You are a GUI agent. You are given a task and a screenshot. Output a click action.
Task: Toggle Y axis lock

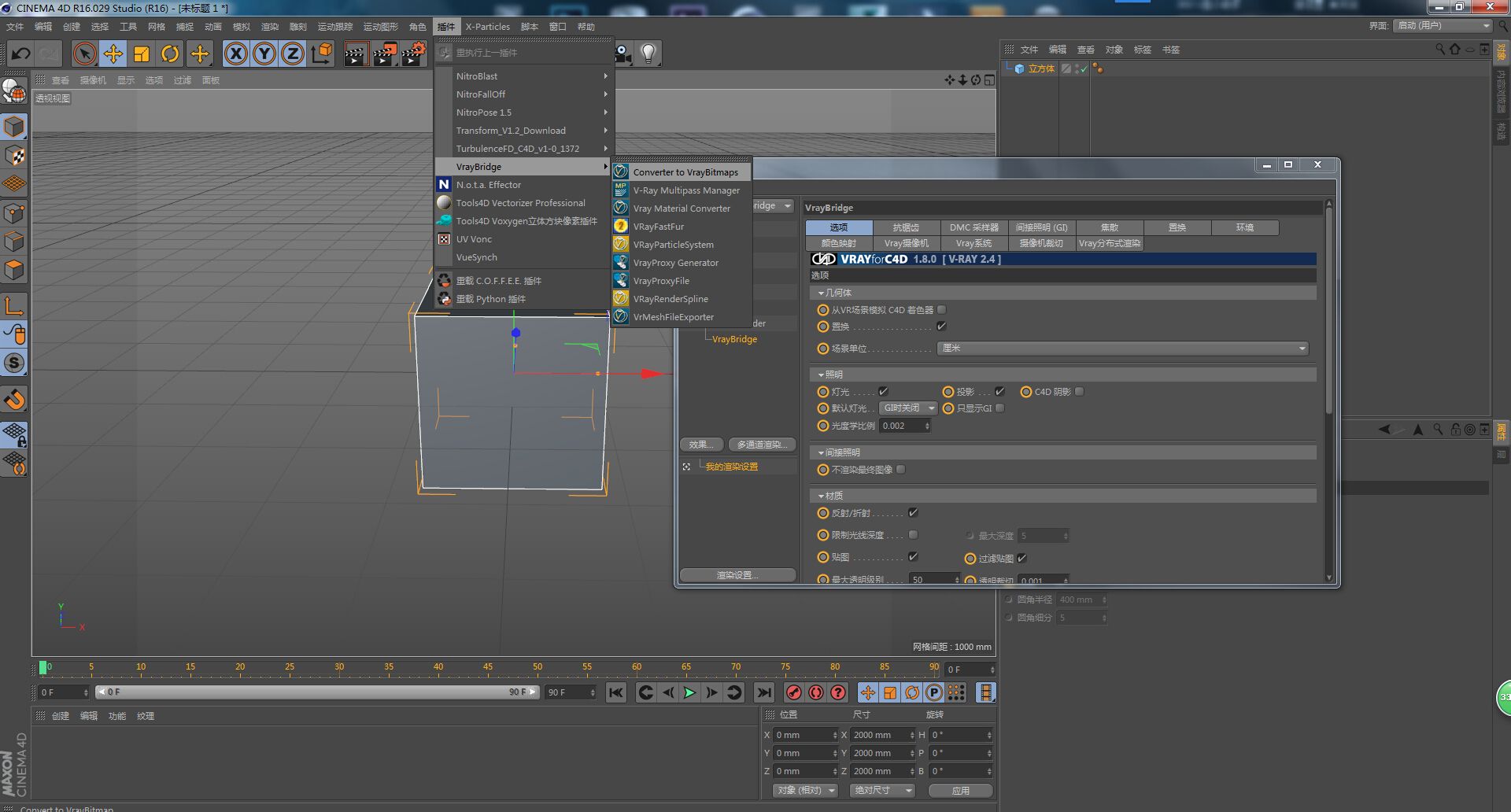point(264,54)
